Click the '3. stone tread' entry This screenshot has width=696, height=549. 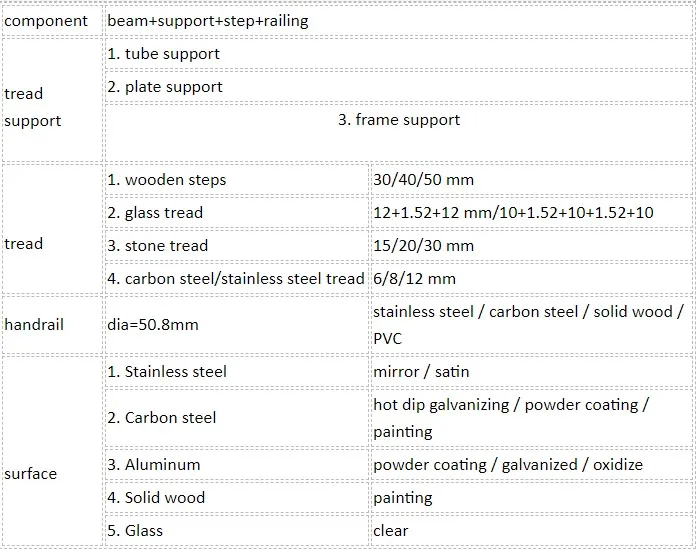pyautogui.click(x=158, y=245)
